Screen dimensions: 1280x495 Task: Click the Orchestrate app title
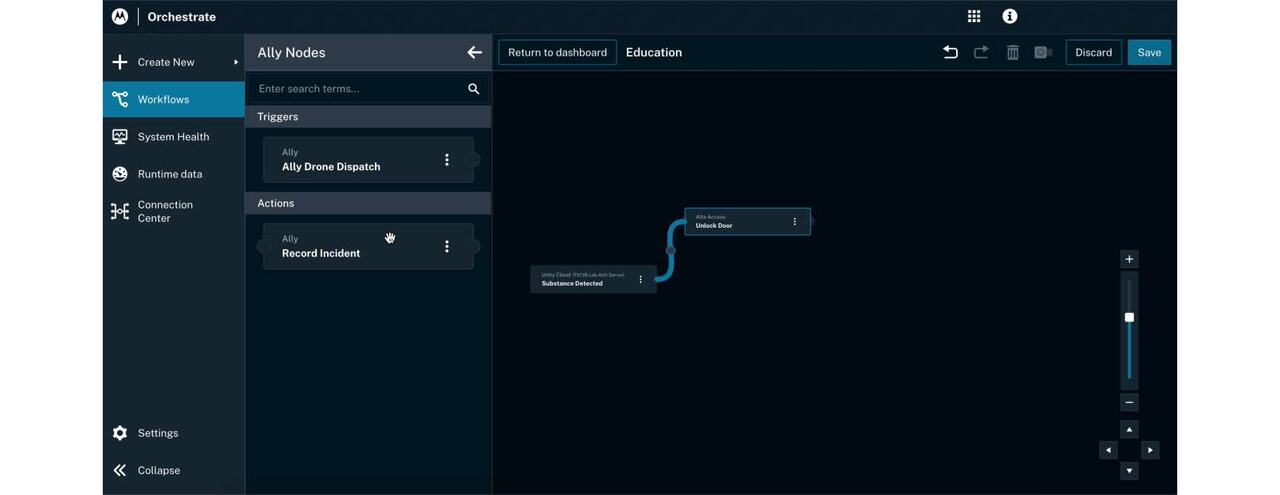pos(181,17)
